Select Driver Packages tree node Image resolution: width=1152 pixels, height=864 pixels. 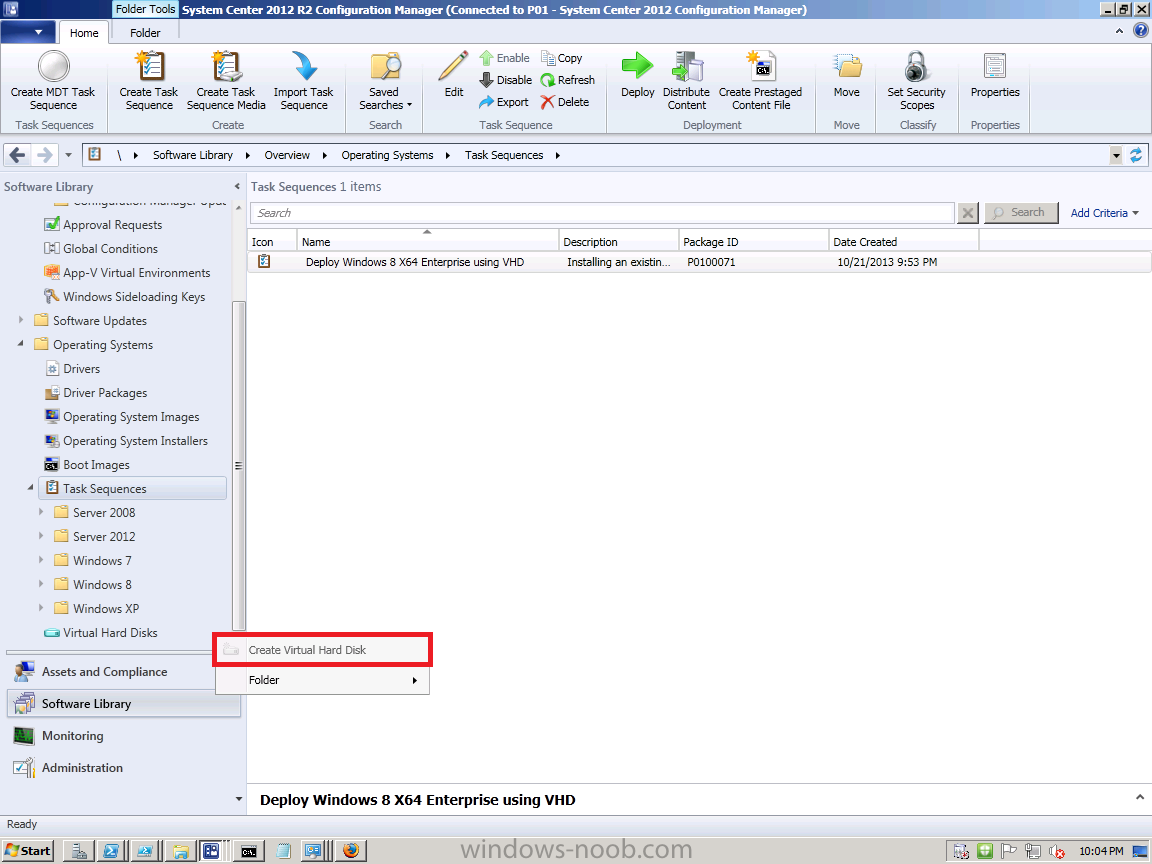(x=105, y=393)
